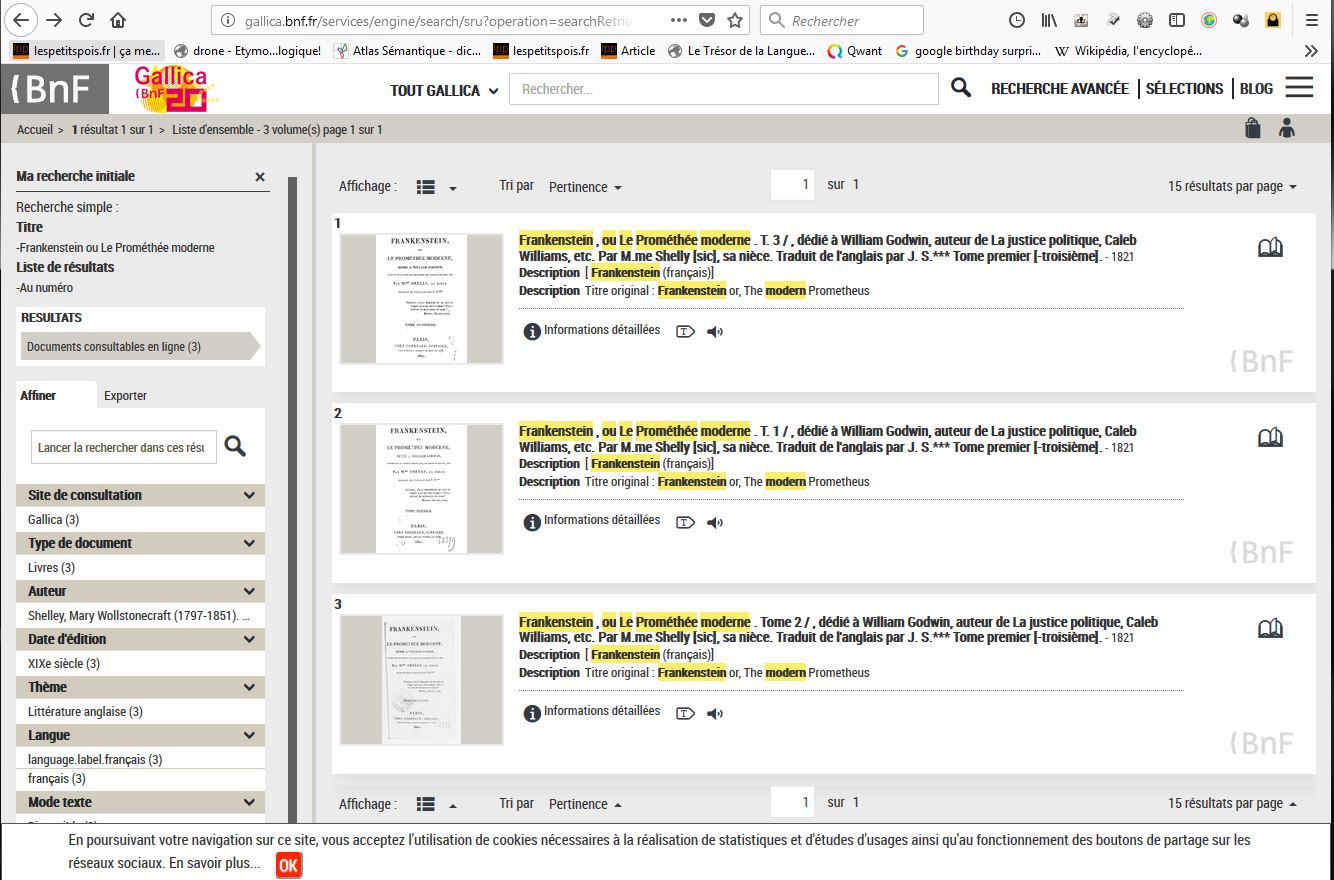Image resolution: width=1334 pixels, height=880 pixels.
Task: Open the hamburger menu in Gallica header
Action: (x=1299, y=88)
